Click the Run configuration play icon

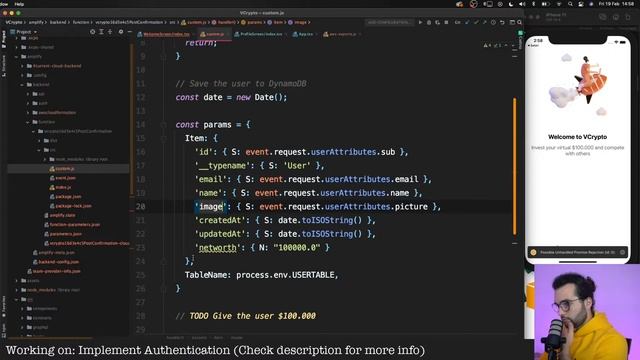(420, 22)
